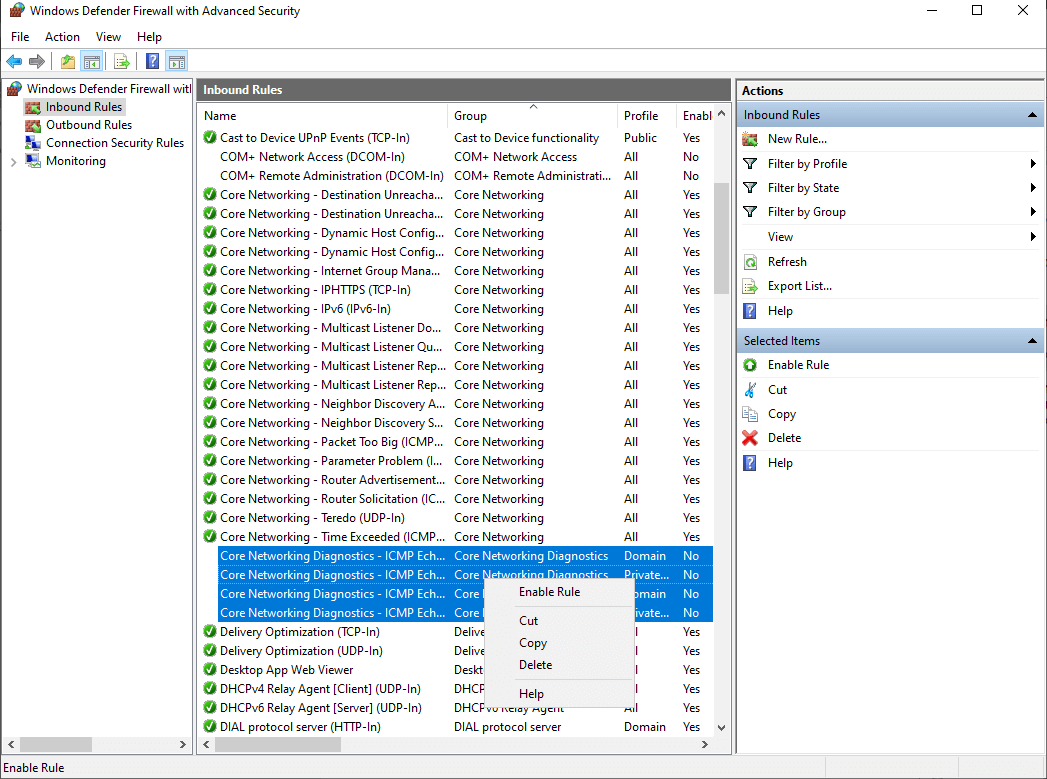Open the Filter by State submenu arrow
This screenshot has height=779, width=1047.
pyautogui.click(x=1033, y=188)
